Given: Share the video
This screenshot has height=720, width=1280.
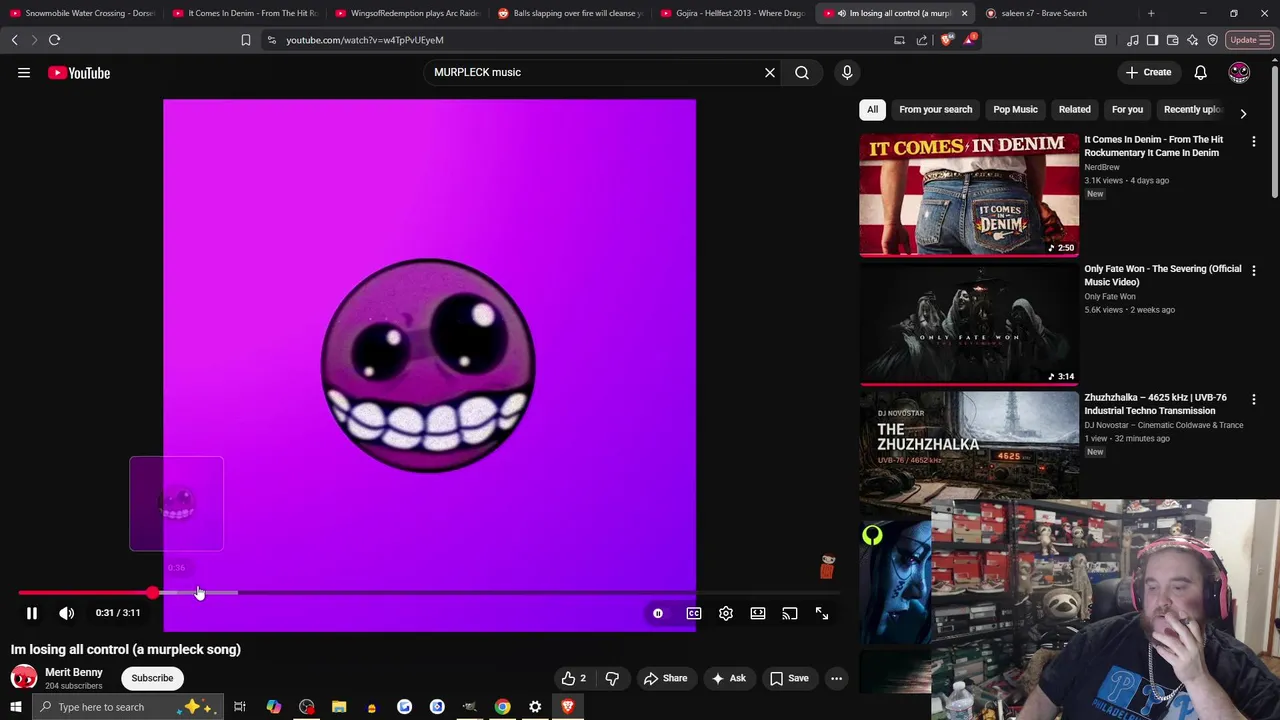Looking at the screenshot, I should (666, 678).
